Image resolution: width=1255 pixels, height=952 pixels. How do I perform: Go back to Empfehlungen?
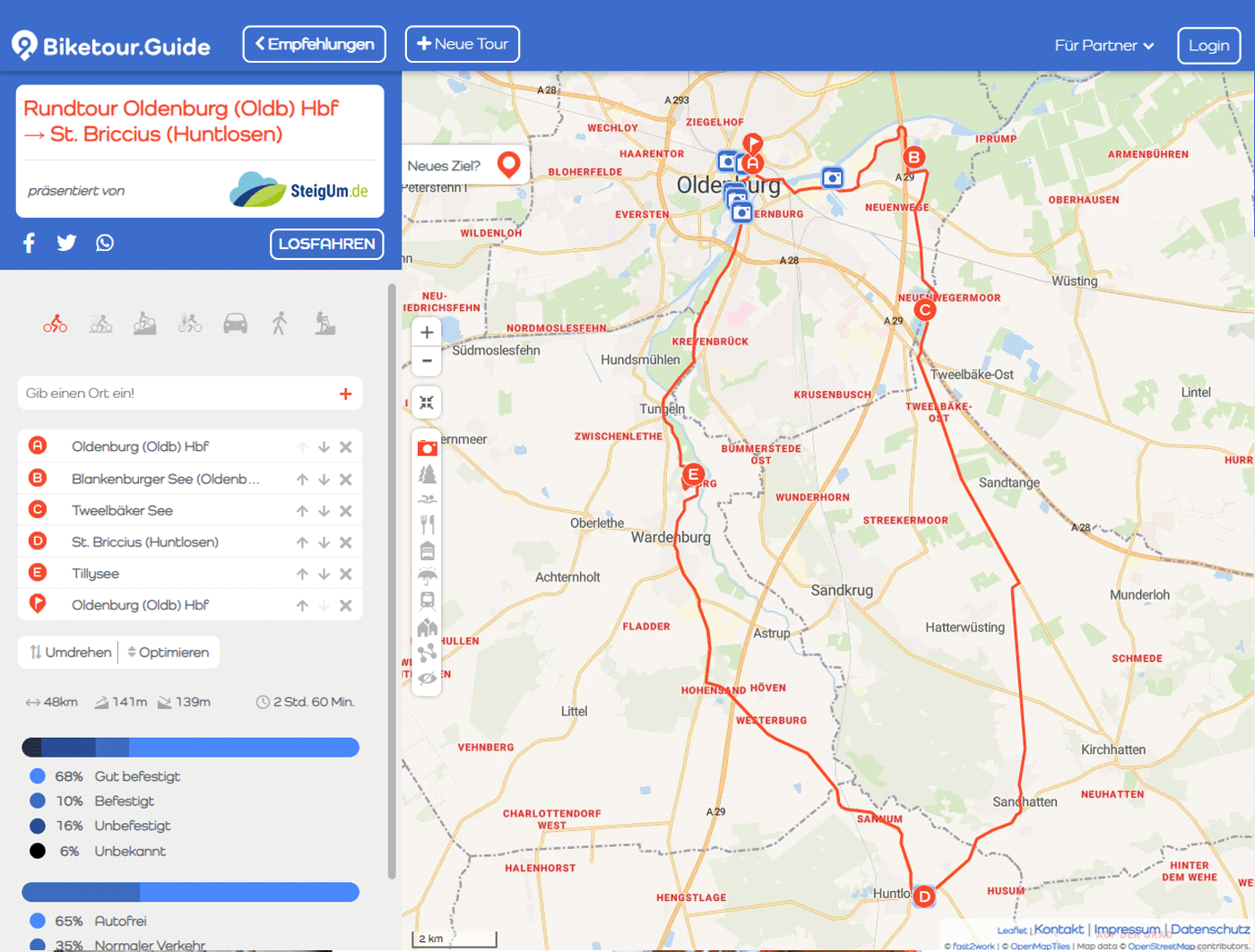tap(314, 44)
